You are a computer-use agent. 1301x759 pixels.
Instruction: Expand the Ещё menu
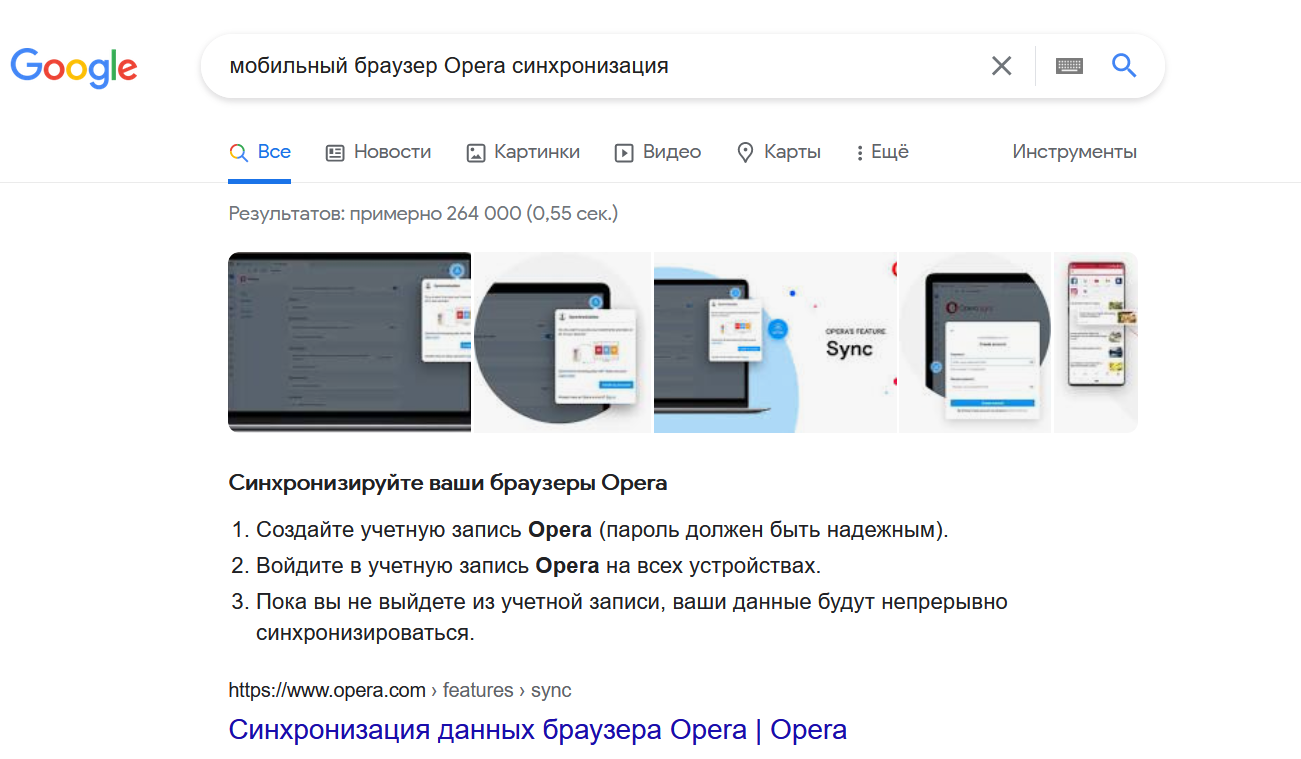coord(882,152)
